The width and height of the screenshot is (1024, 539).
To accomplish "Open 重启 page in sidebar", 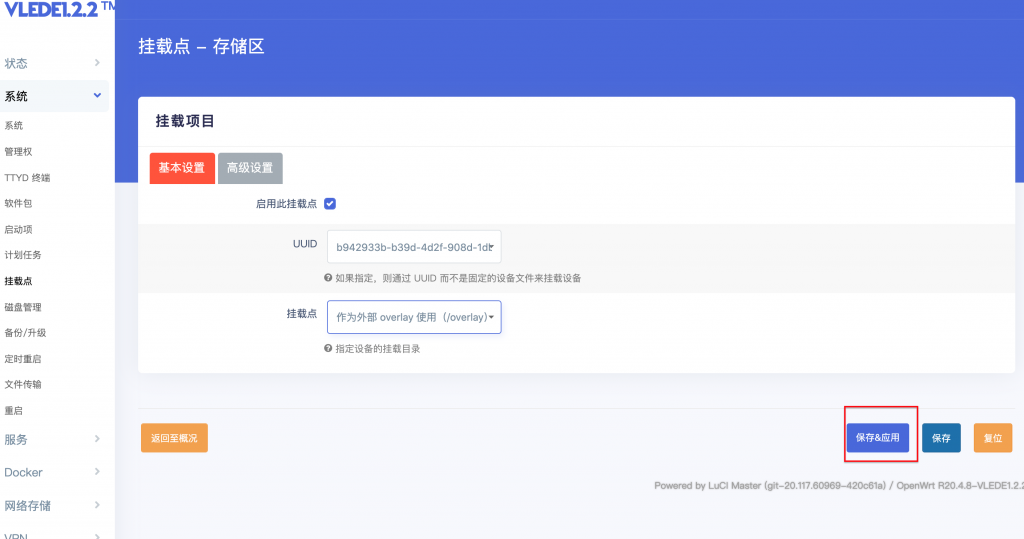I will point(14,410).
